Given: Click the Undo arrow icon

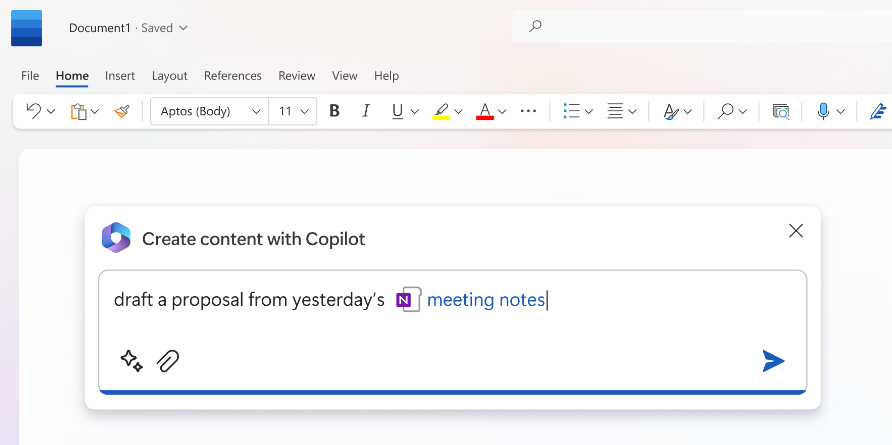Looking at the screenshot, I should [x=34, y=111].
